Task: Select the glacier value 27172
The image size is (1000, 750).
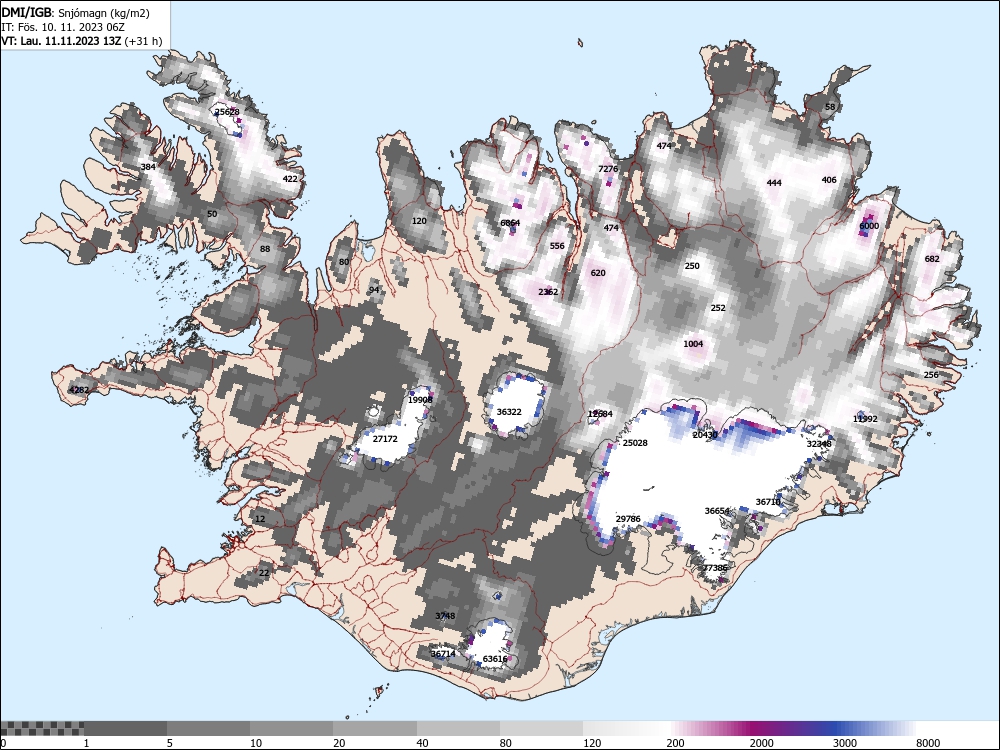Action: pyautogui.click(x=385, y=439)
